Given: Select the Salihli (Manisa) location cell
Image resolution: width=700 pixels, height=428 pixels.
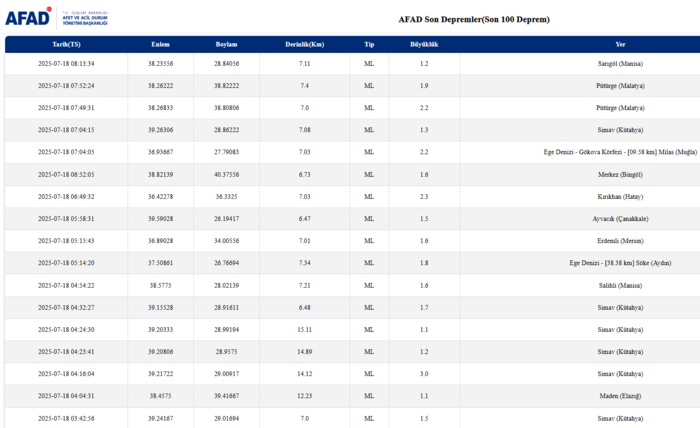Looking at the screenshot, I should point(620,285).
